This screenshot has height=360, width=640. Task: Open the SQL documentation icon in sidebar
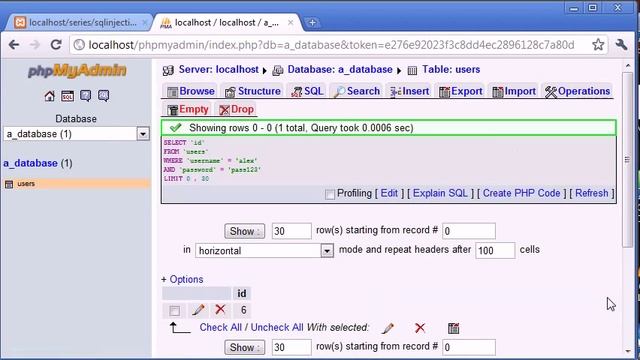tap(103, 96)
